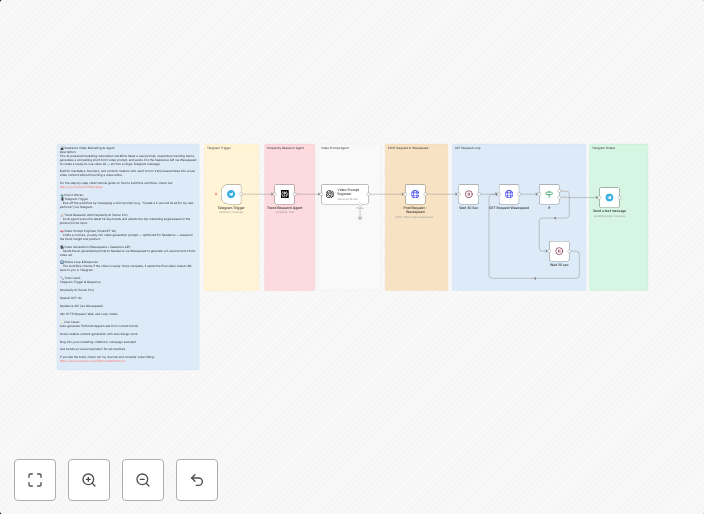Select the If branching node
Image resolution: width=704 pixels, height=514 pixels.
[x=549, y=194]
